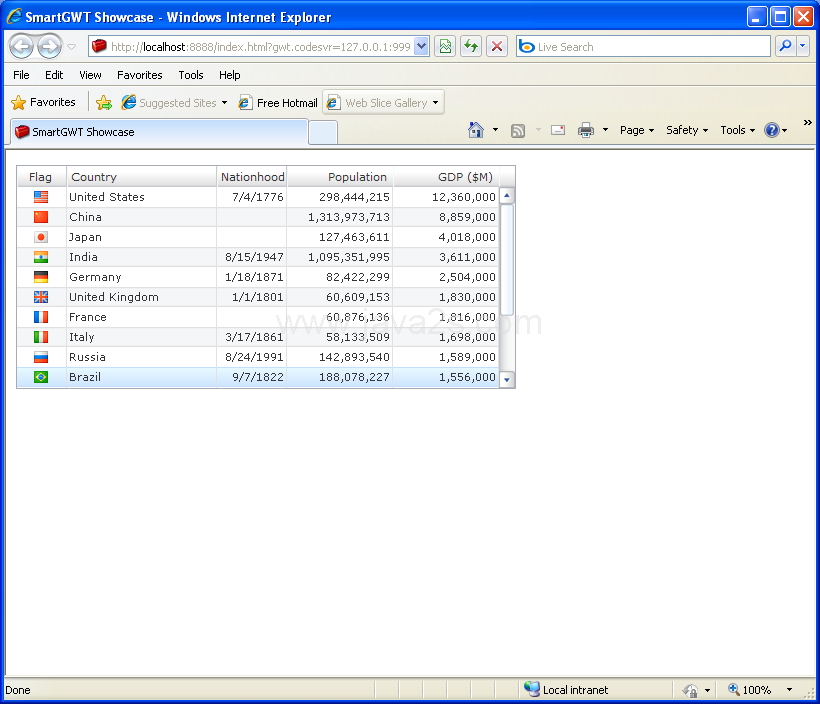820x704 pixels.
Task: Select the Russia nationhood 8/24/1991 cell
Action: 252,357
